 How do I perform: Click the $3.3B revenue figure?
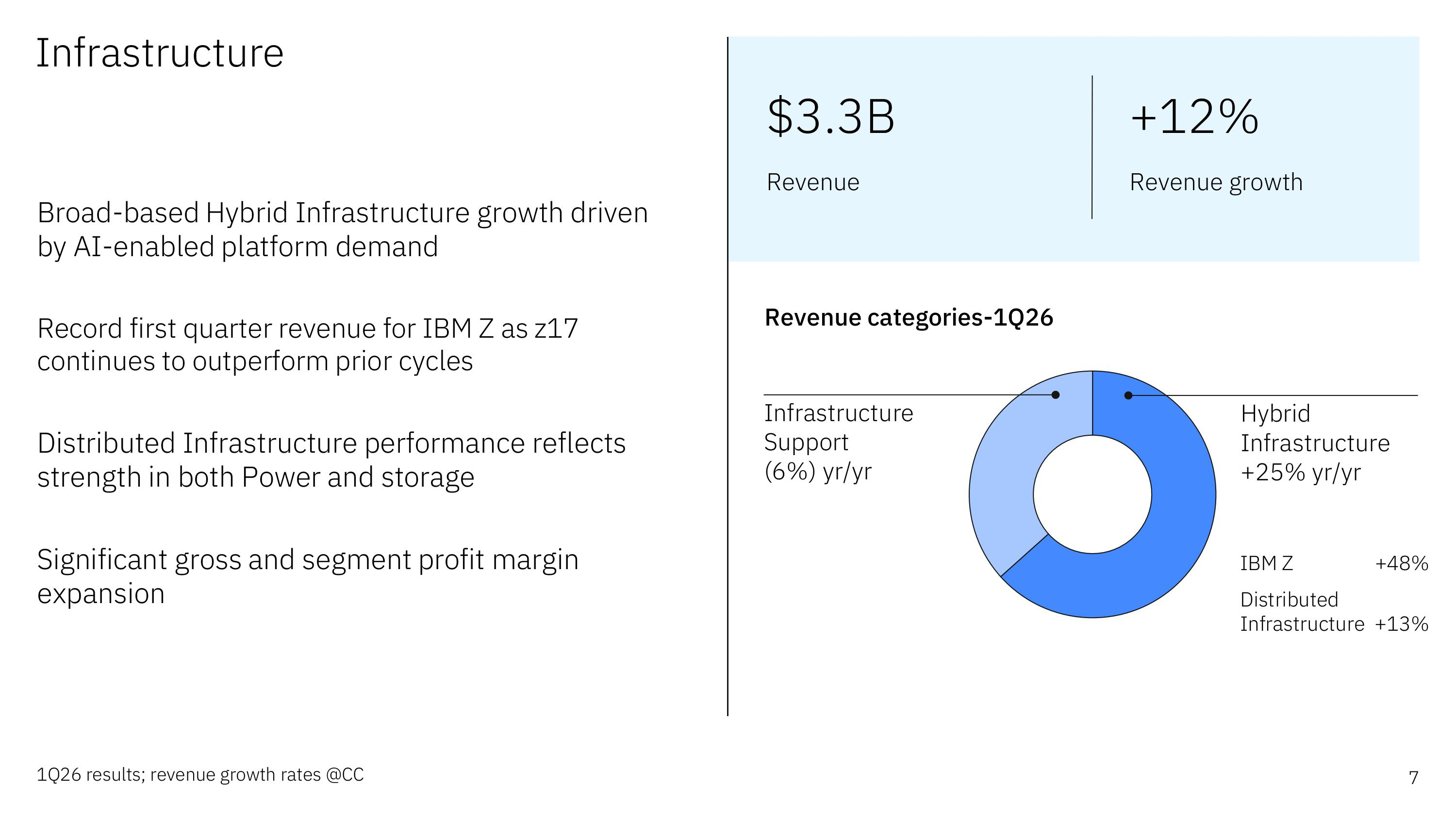(x=830, y=116)
